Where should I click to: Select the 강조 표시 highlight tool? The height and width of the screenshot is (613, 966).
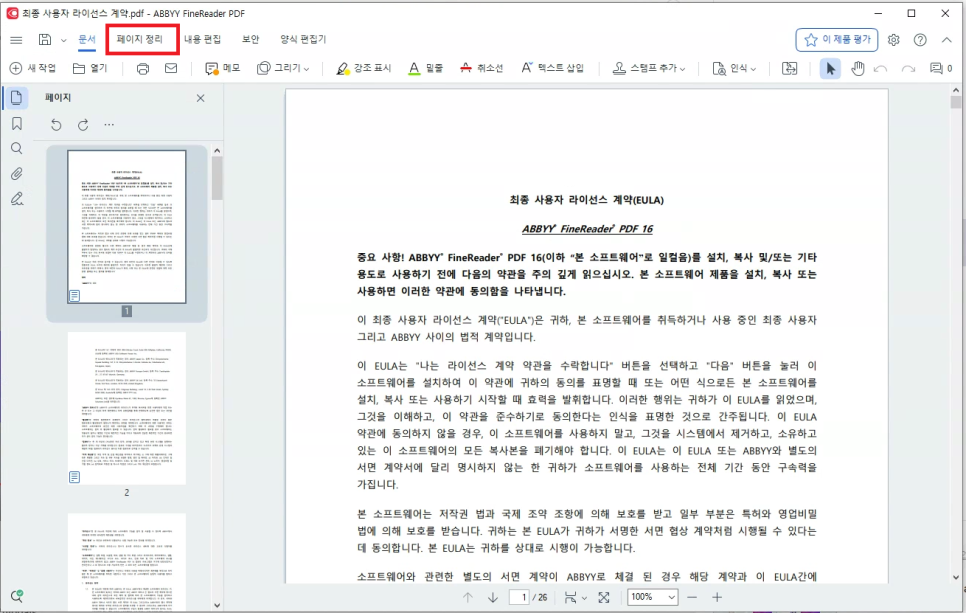[363, 68]
